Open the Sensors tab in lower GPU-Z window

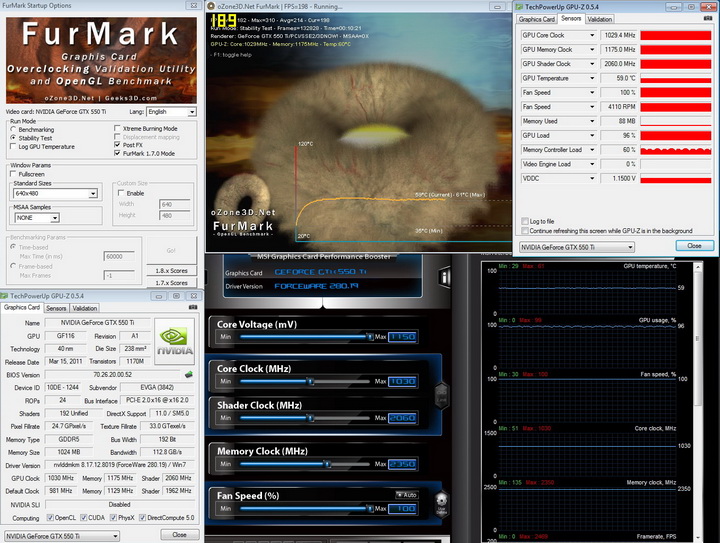pyautogui.click(x=55, y=308)
